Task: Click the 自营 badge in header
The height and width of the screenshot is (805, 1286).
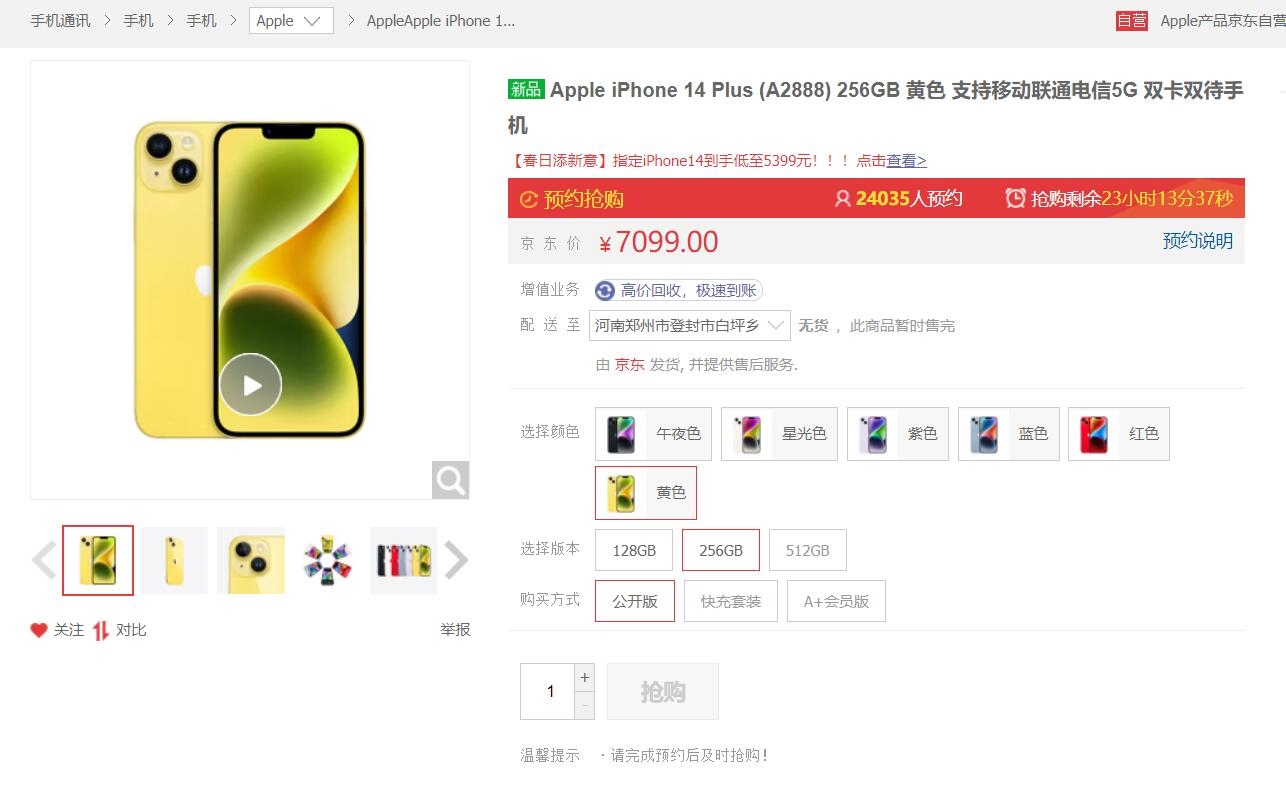Action: (1132, 20)
